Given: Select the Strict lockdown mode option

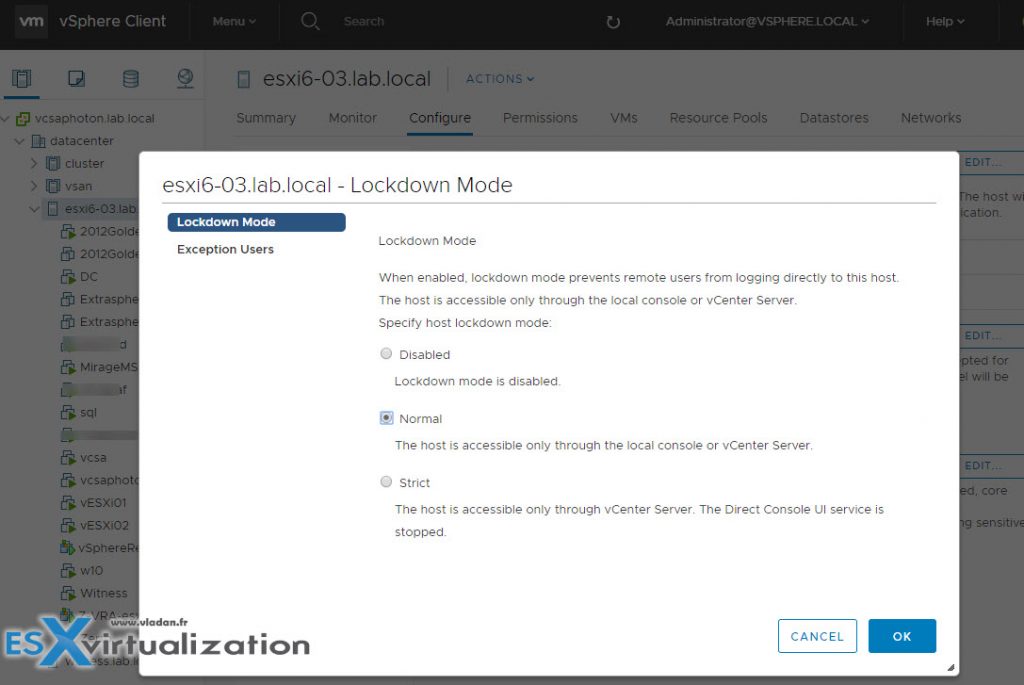Looking at the screenshot, I should (386, 482).
